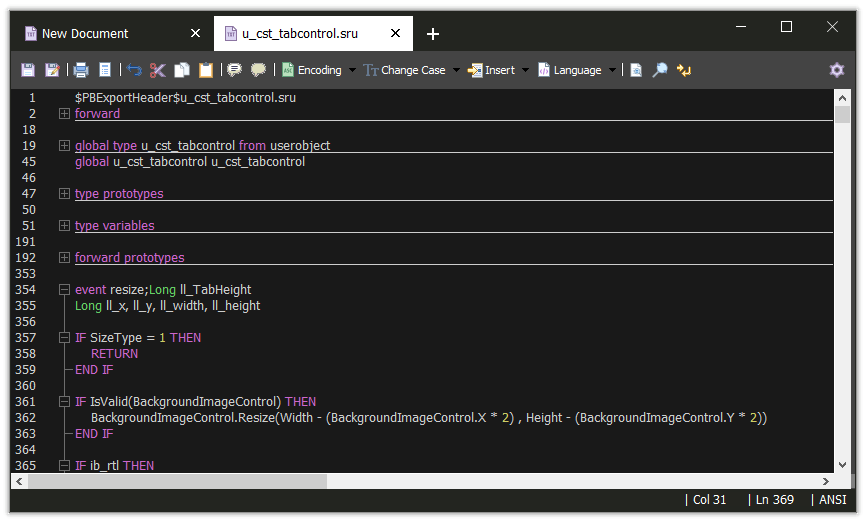Click the Paste clipboard icon
865x520 pixels.
pos(206,70)
